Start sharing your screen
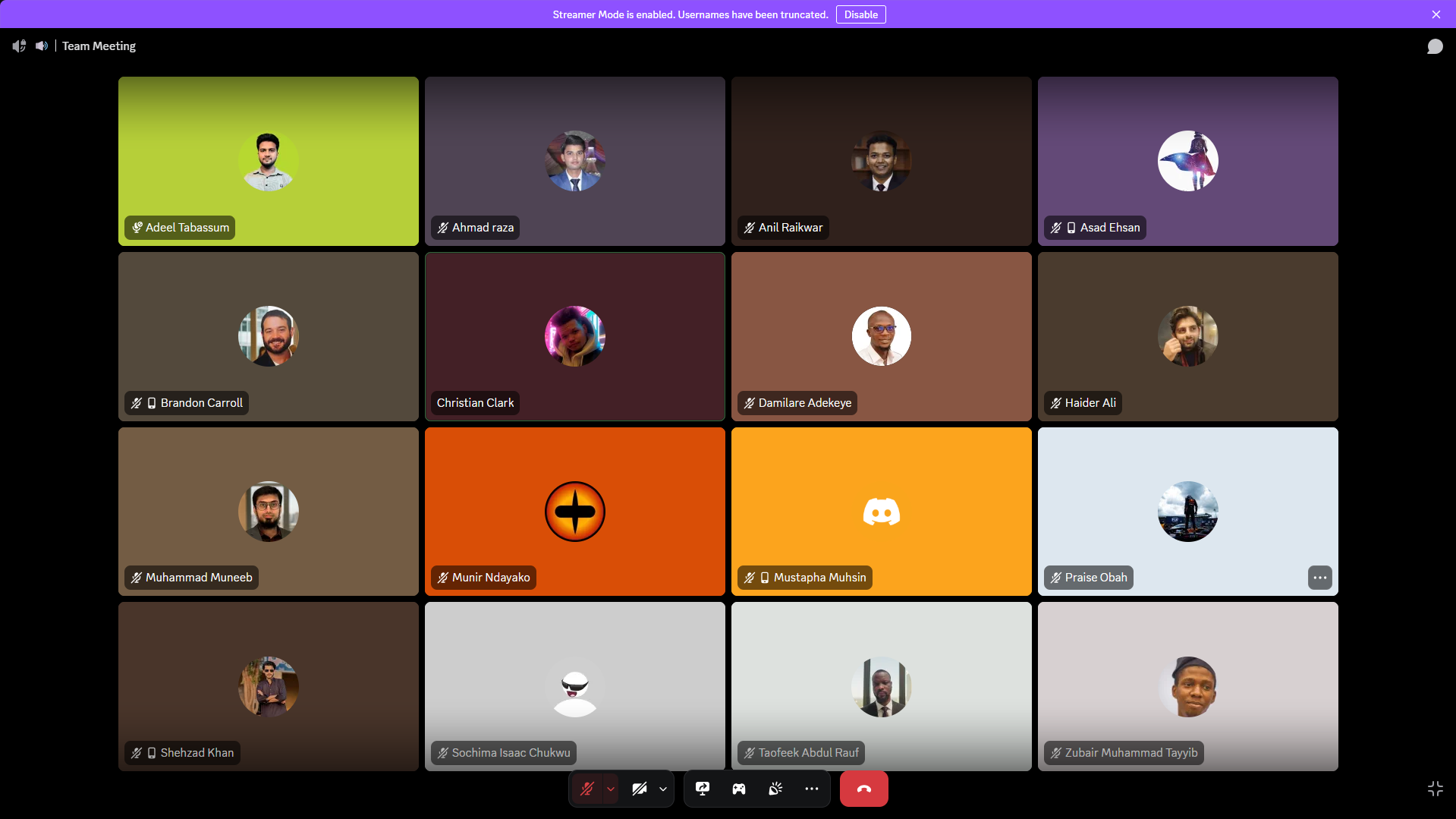The height and width of the screenshot is (819, 1456). click(x=703, y=789)
